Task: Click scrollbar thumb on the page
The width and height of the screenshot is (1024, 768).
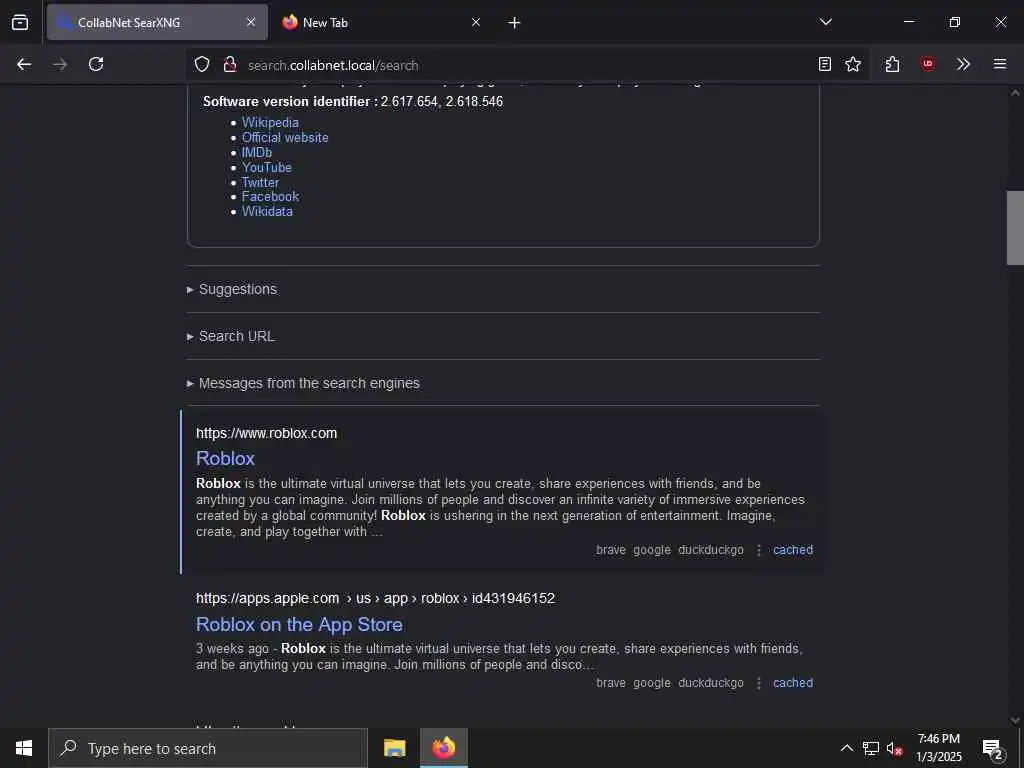Action: tap(1015, 228)
